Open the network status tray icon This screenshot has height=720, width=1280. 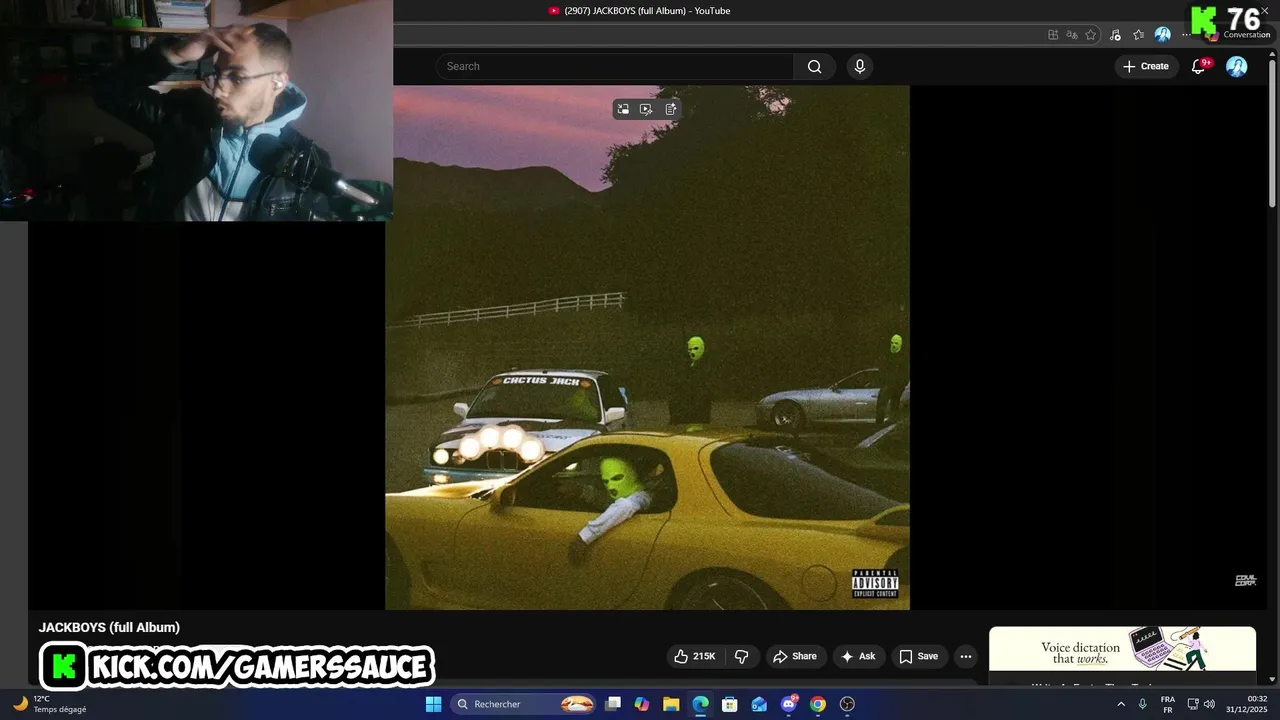(x=1193, y=704)
